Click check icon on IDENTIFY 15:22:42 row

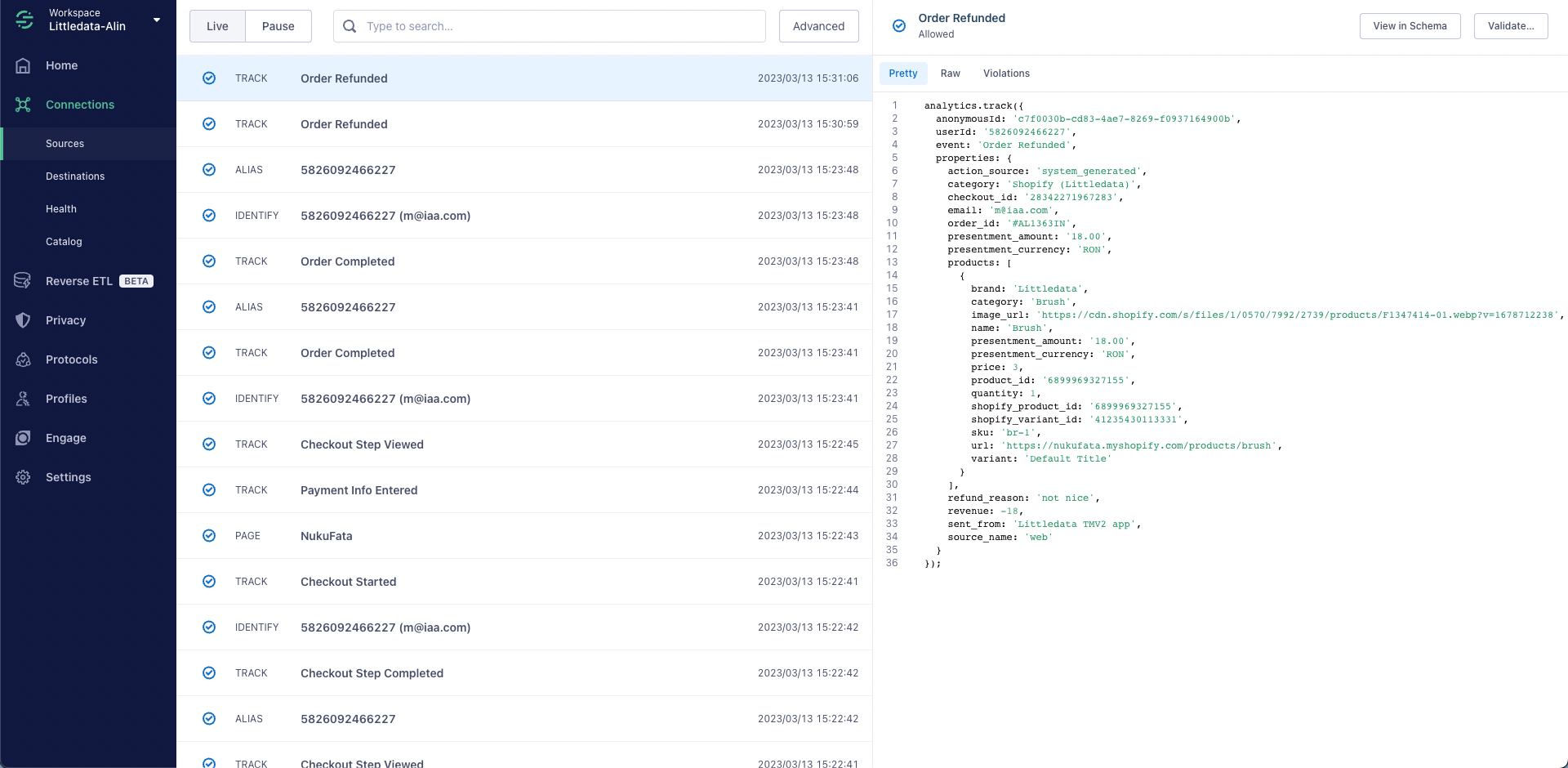point(209,627)
